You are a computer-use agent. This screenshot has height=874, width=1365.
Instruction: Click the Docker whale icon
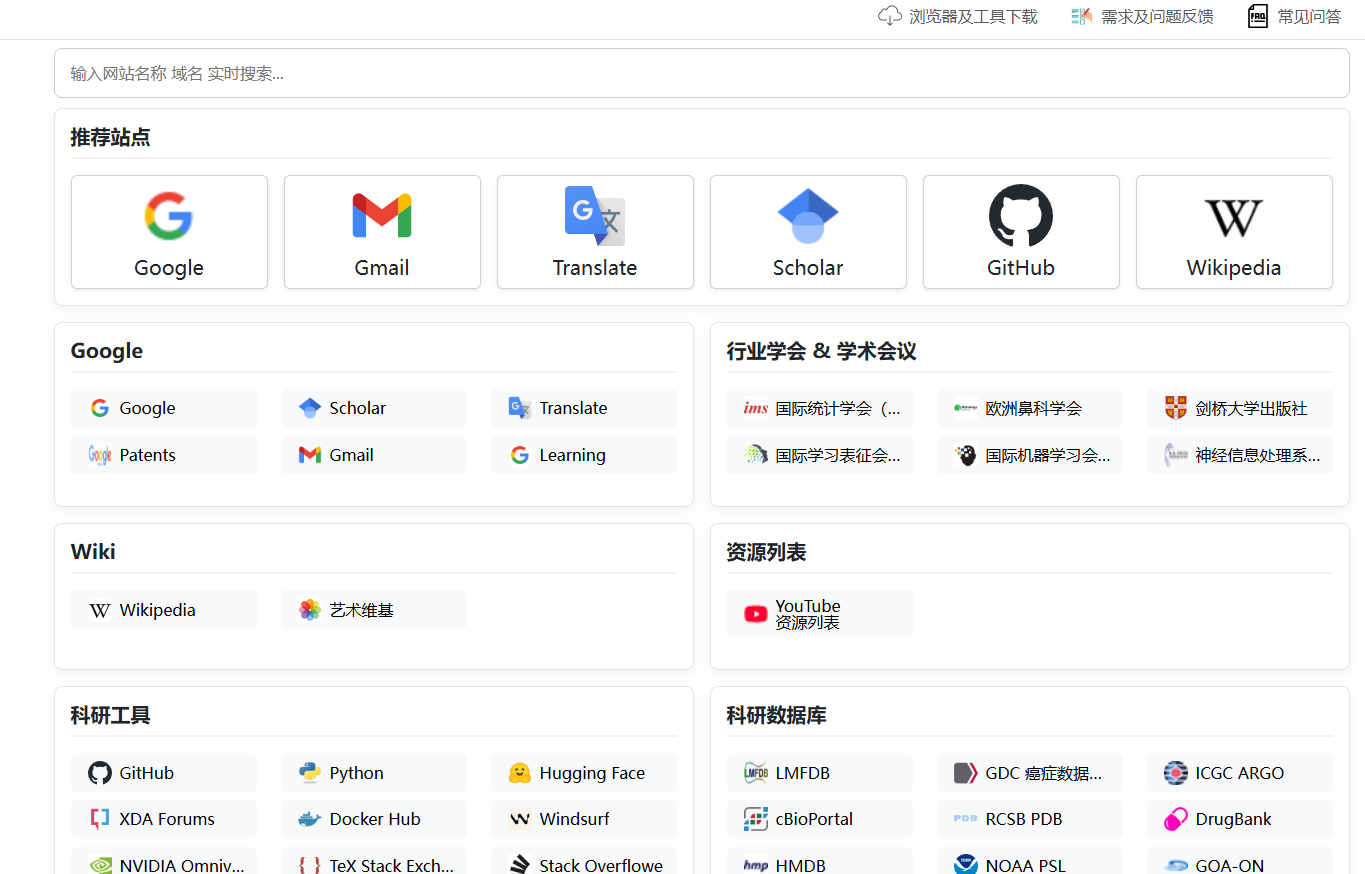point(310,819)
